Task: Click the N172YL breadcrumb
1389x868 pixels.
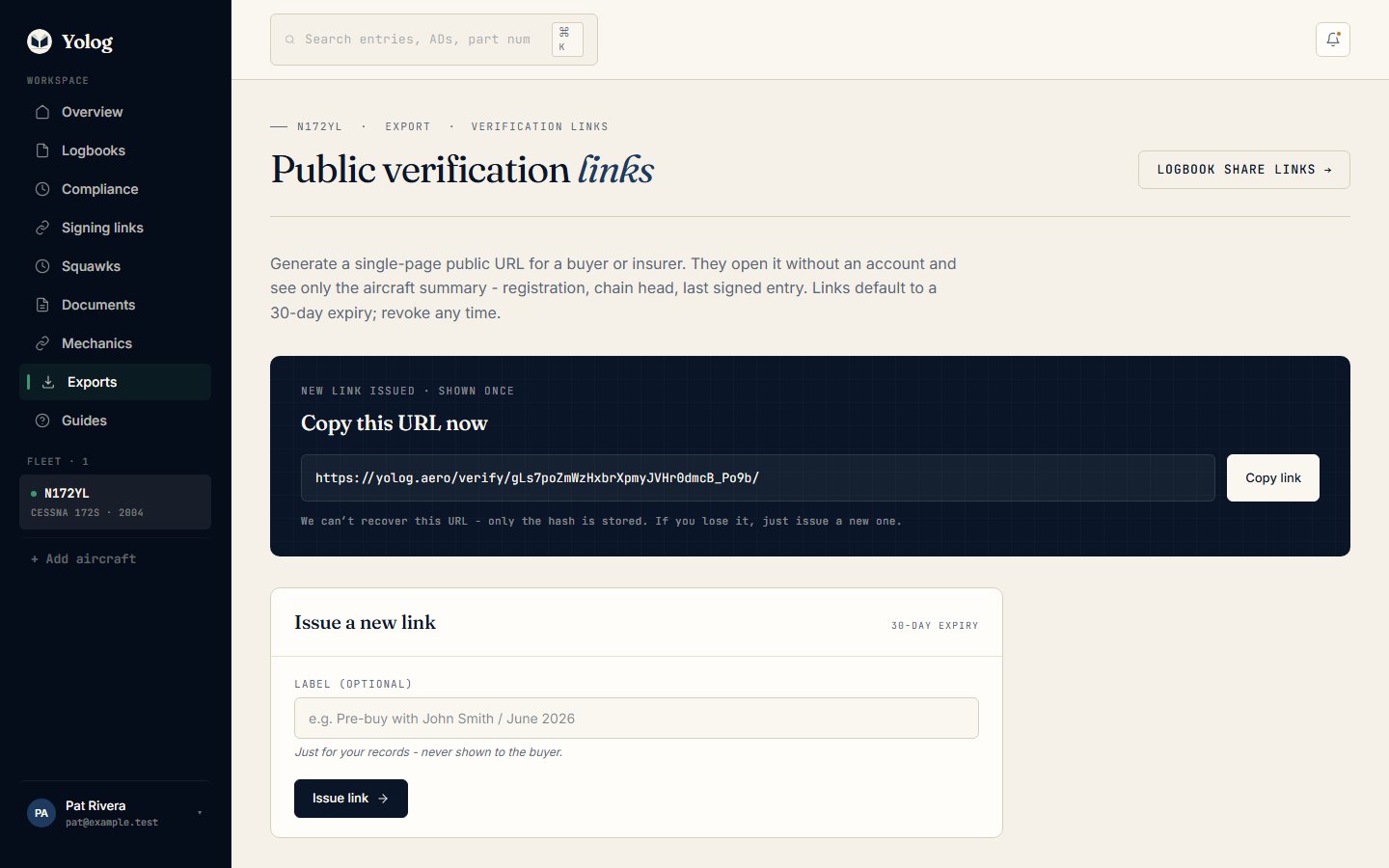Action: (x=319, y=126)
